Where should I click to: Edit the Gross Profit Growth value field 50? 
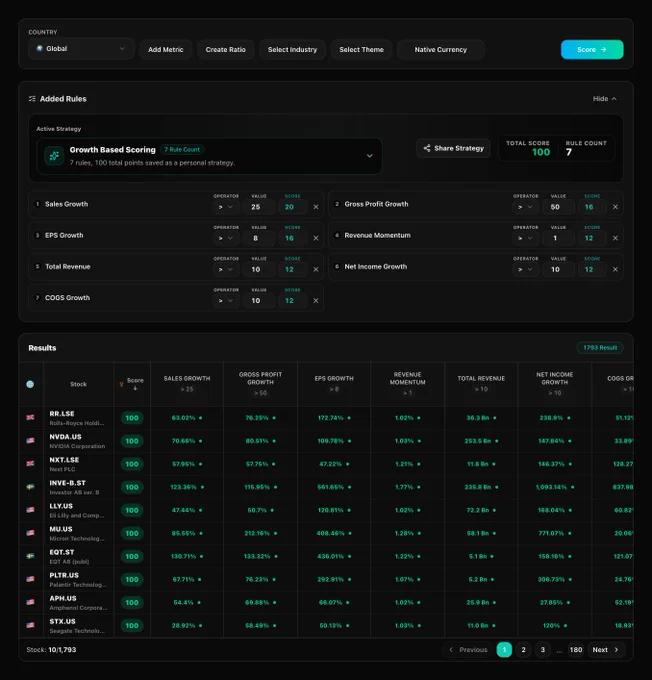point(558,207)
